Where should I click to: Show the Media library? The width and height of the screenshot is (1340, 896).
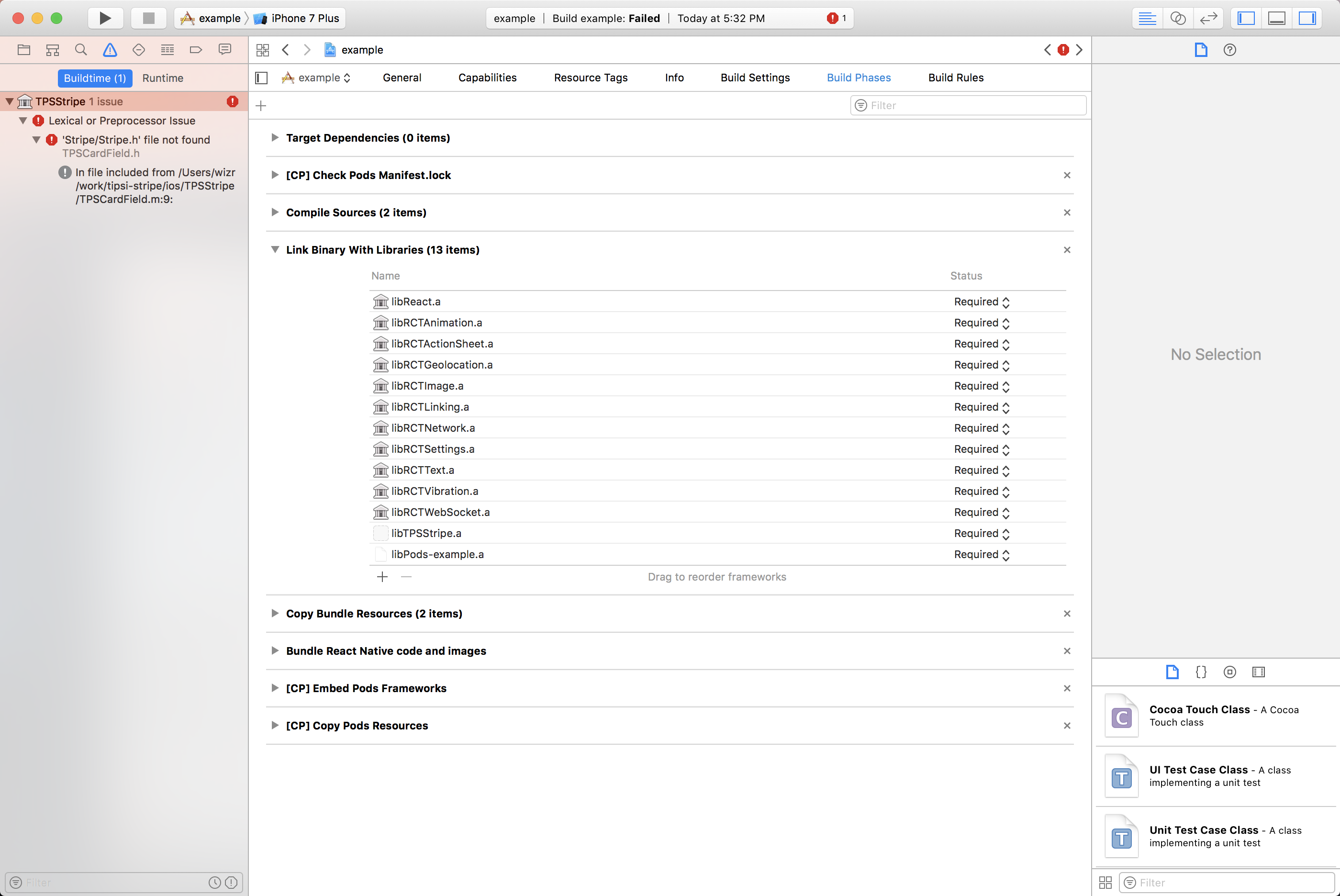(1258, 672)
